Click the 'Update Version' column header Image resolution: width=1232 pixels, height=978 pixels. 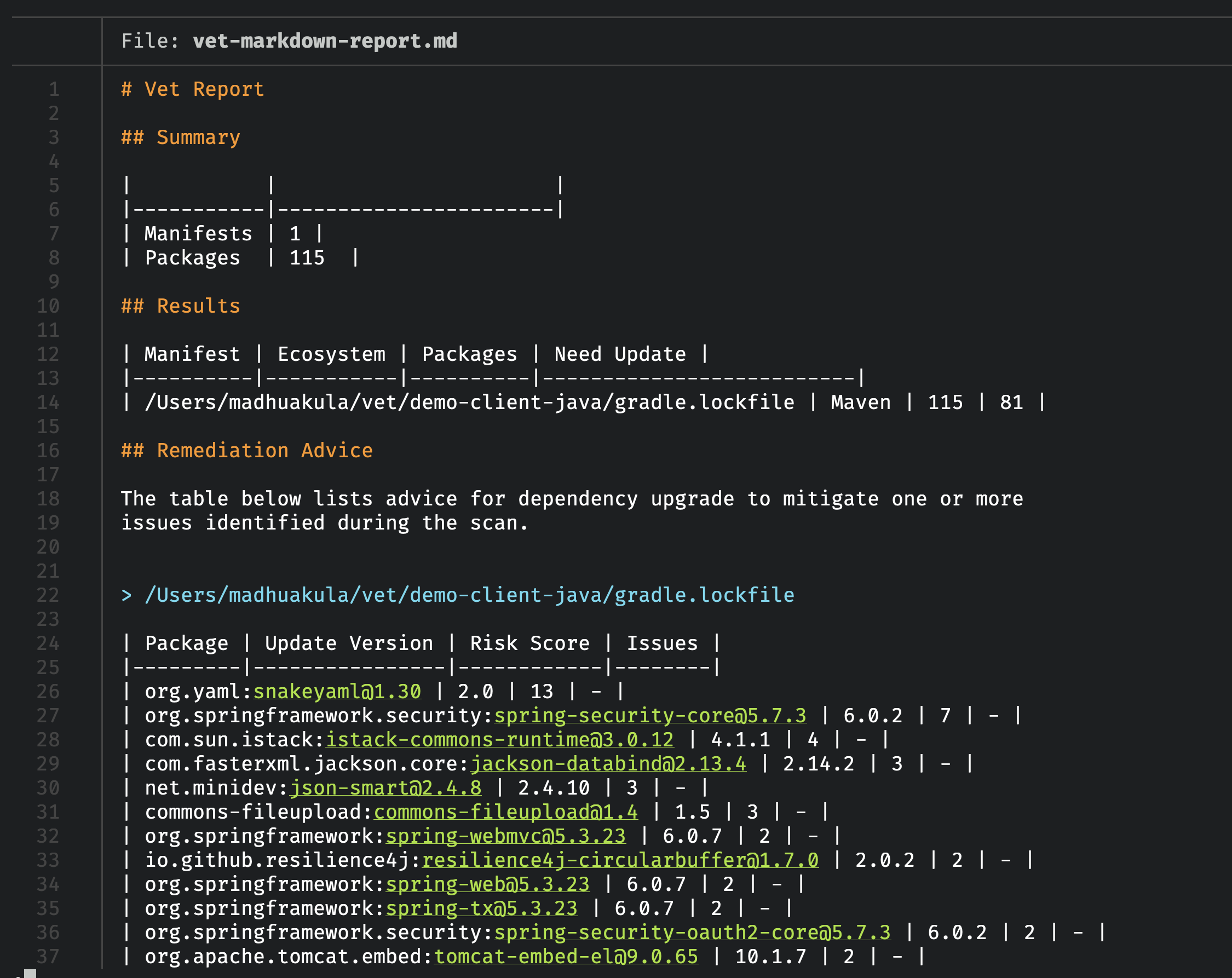coord(349,643)
